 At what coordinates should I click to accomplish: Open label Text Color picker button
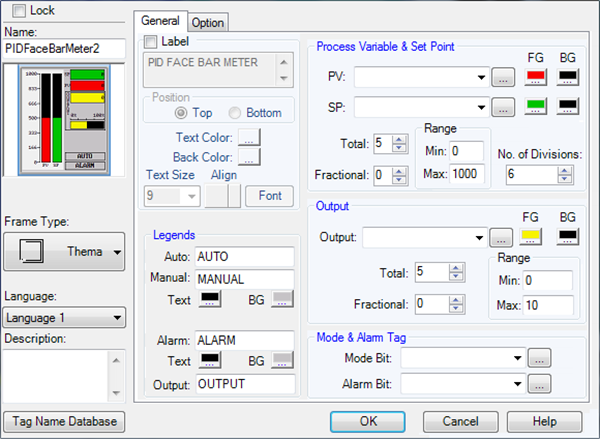point(249,137)
